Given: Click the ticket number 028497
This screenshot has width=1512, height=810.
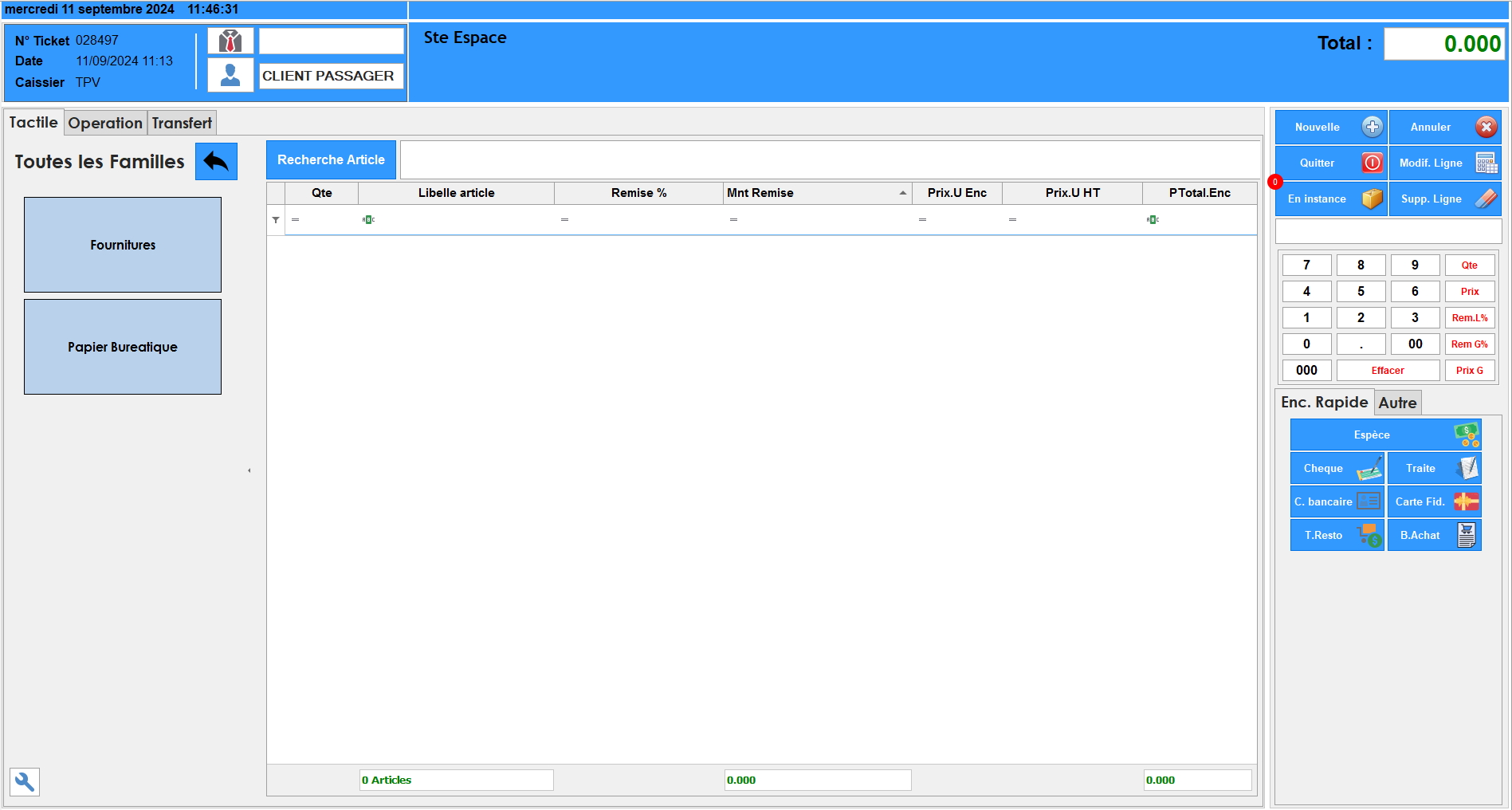Looking at the screenshot, I should coord(97,41).
